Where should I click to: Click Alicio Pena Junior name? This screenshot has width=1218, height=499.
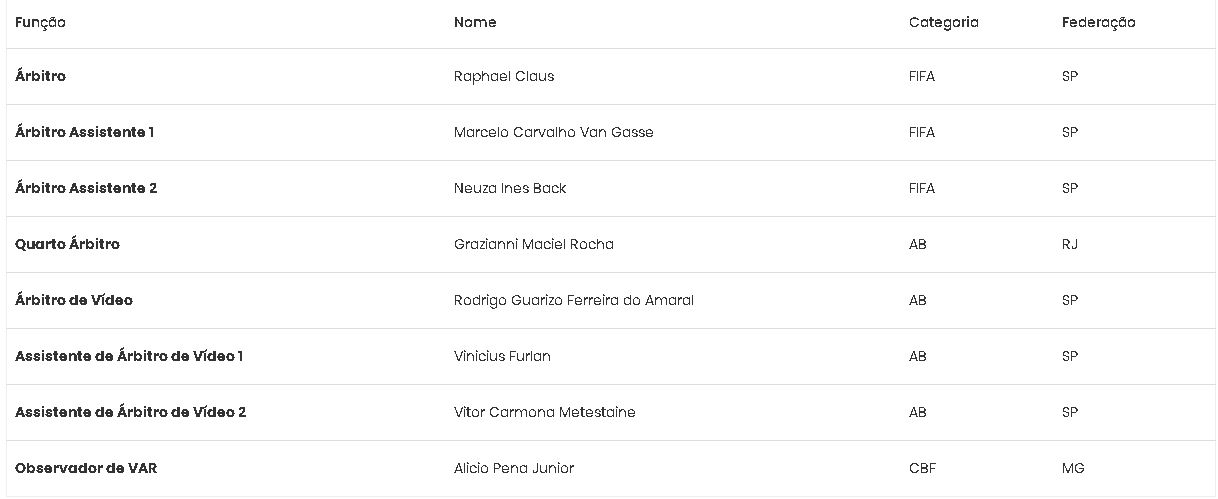[513, 468]
